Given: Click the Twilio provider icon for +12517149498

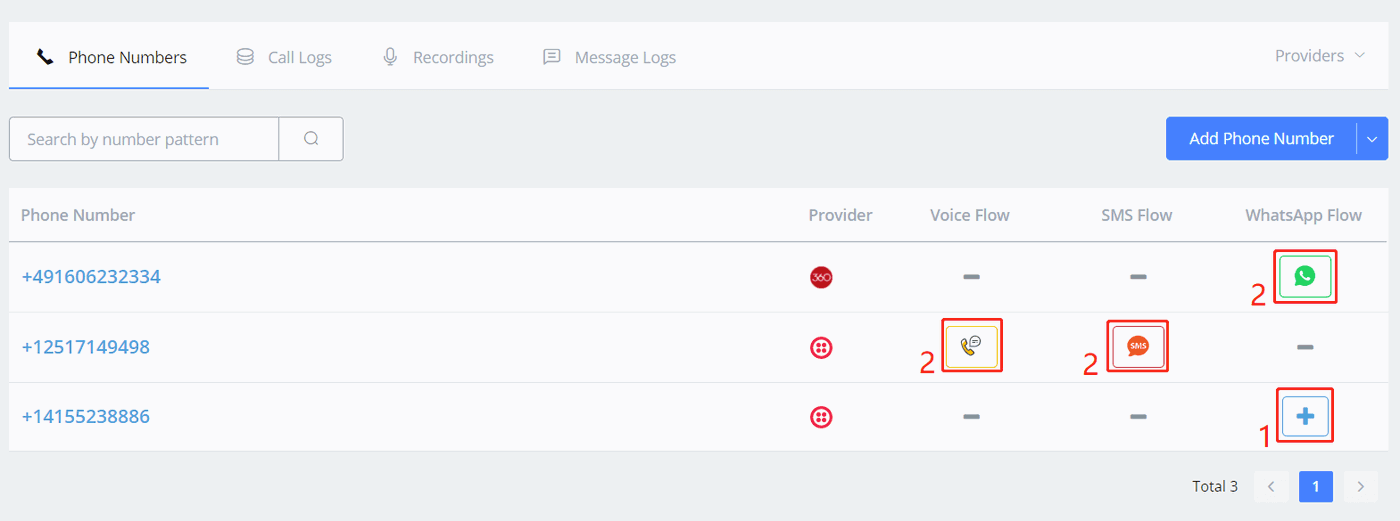Looking at the screenshot, I should 821,347.
